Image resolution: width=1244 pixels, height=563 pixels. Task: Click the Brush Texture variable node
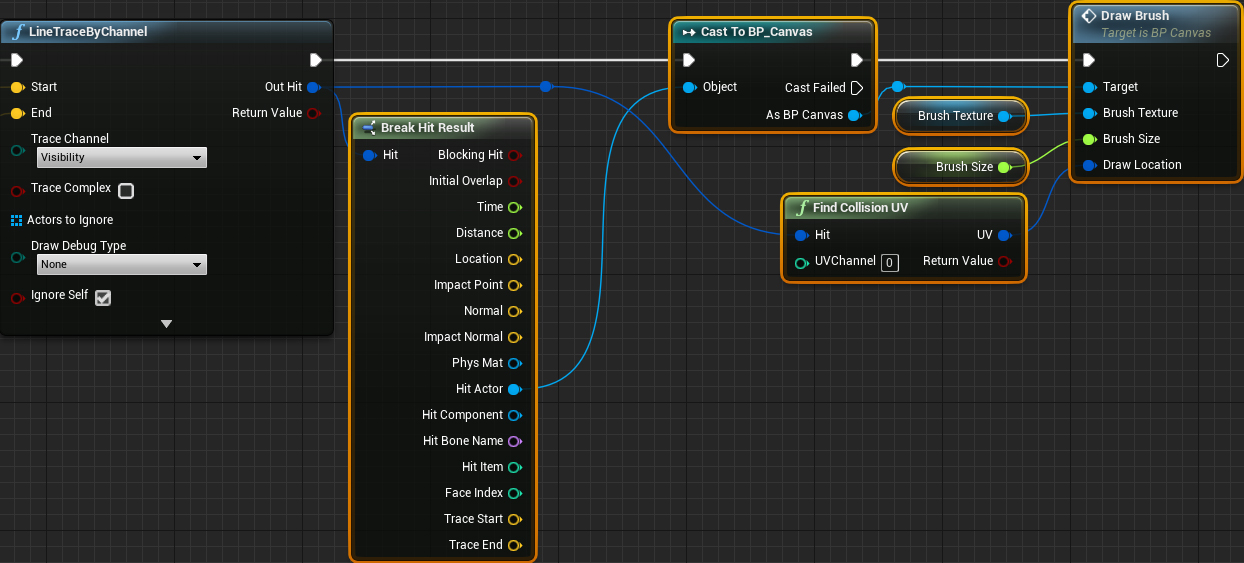click(x=961, y=116)
